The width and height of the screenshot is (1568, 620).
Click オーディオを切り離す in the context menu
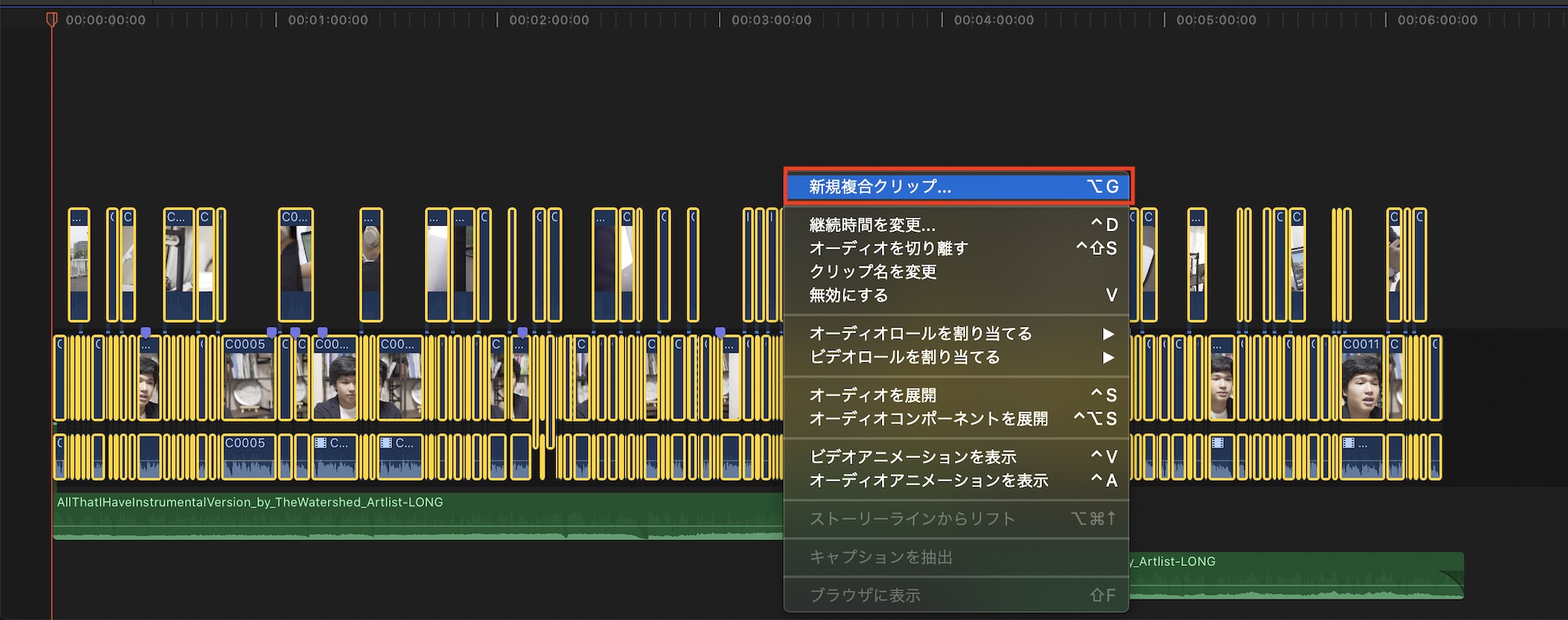[957, 248]
